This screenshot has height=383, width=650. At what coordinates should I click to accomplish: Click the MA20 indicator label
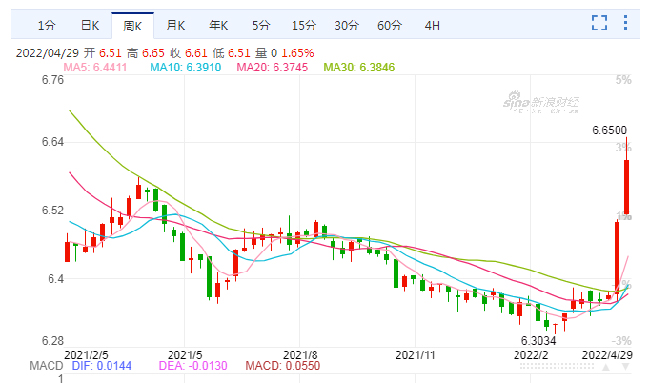pyautogui.click(x=272, y=67)
